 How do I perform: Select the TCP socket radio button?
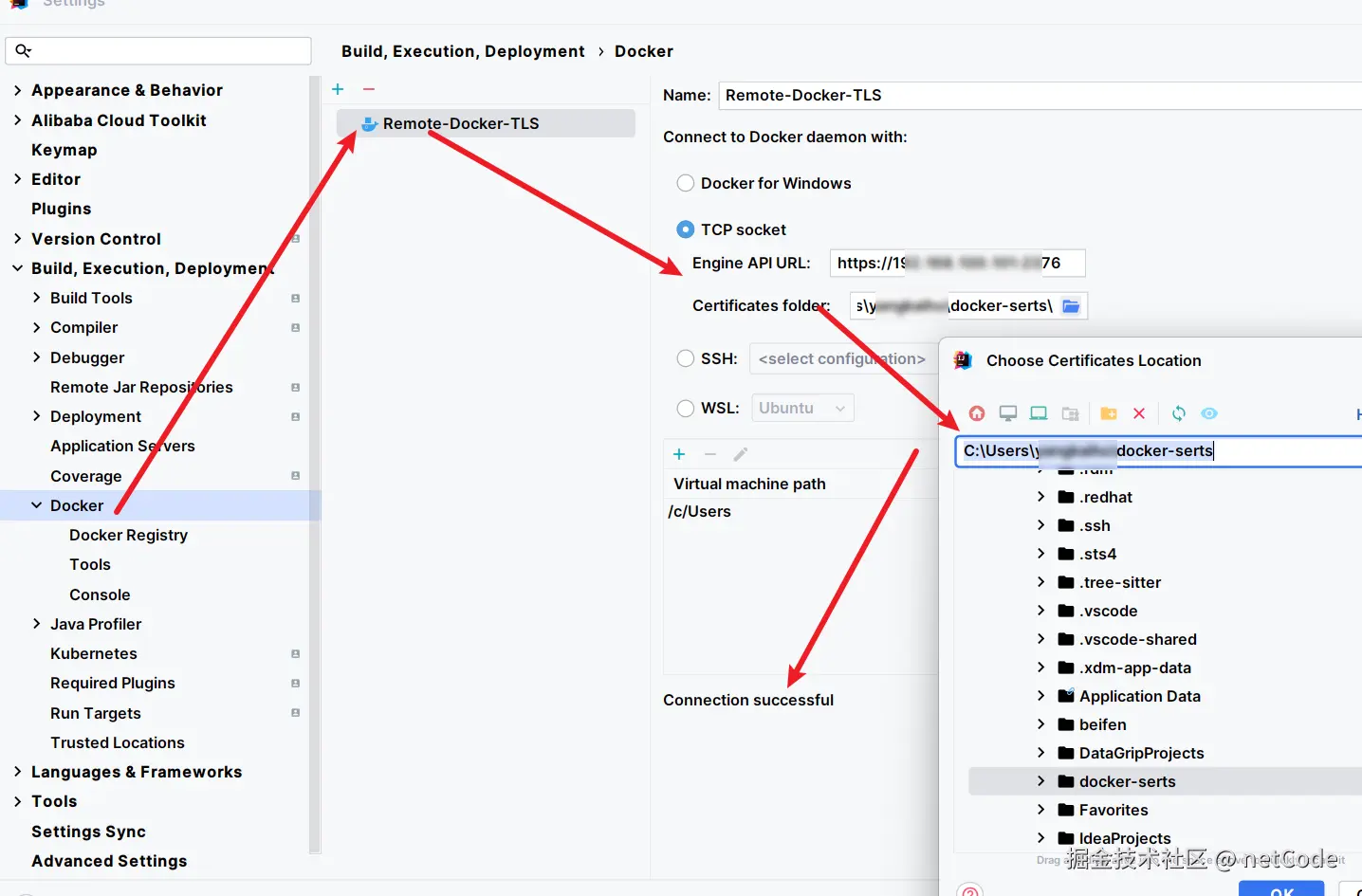click(x=686, y=229)
